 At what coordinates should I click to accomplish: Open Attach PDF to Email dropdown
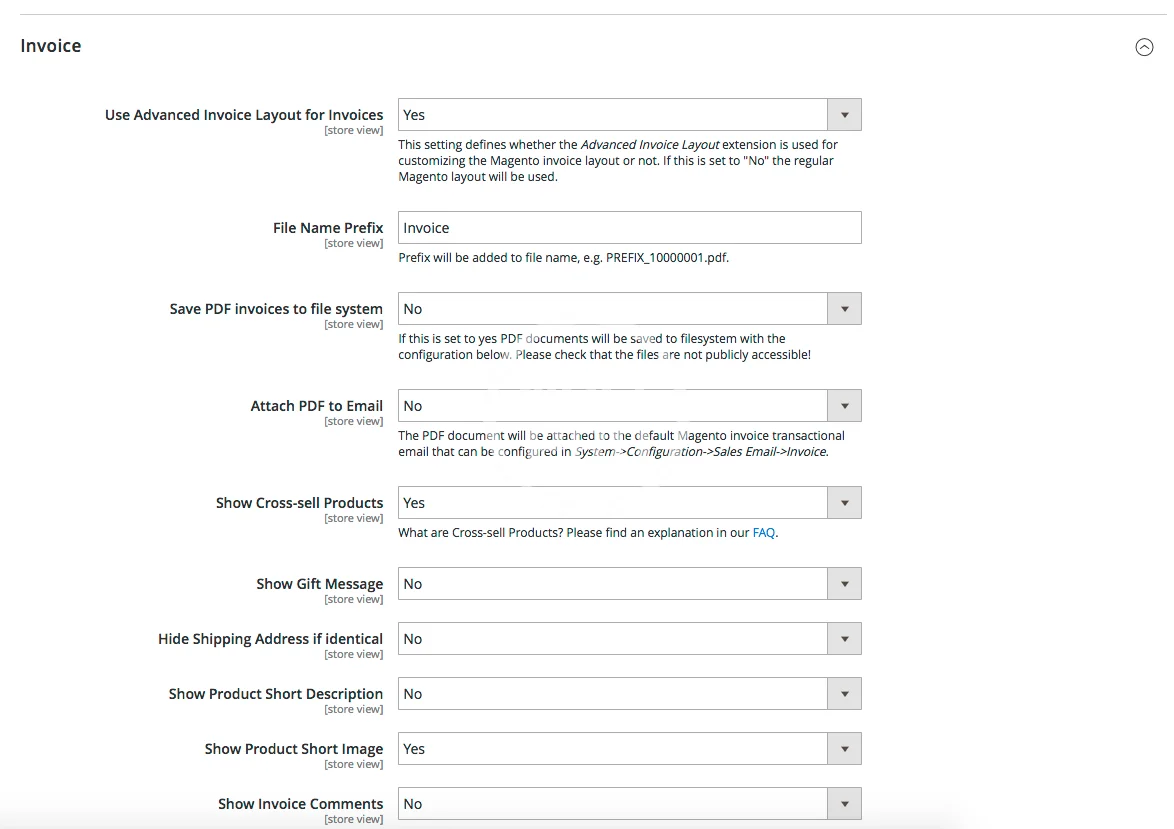point(612,406)
